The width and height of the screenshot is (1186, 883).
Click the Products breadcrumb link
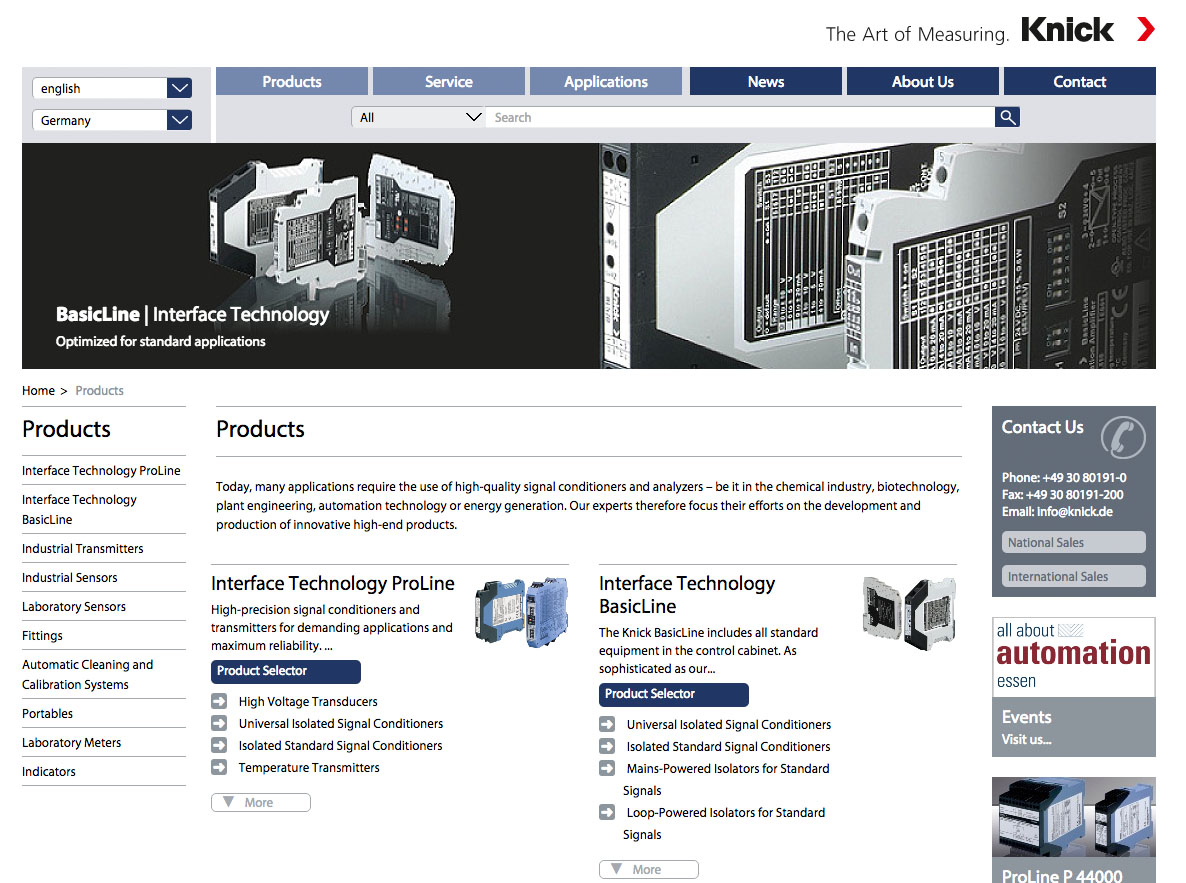pos(99,390)
